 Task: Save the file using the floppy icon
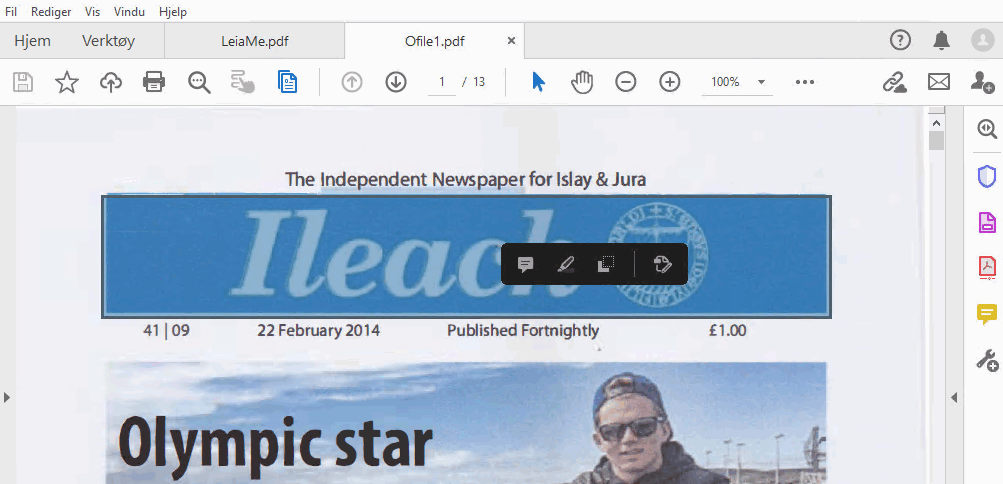pos(23,82)
